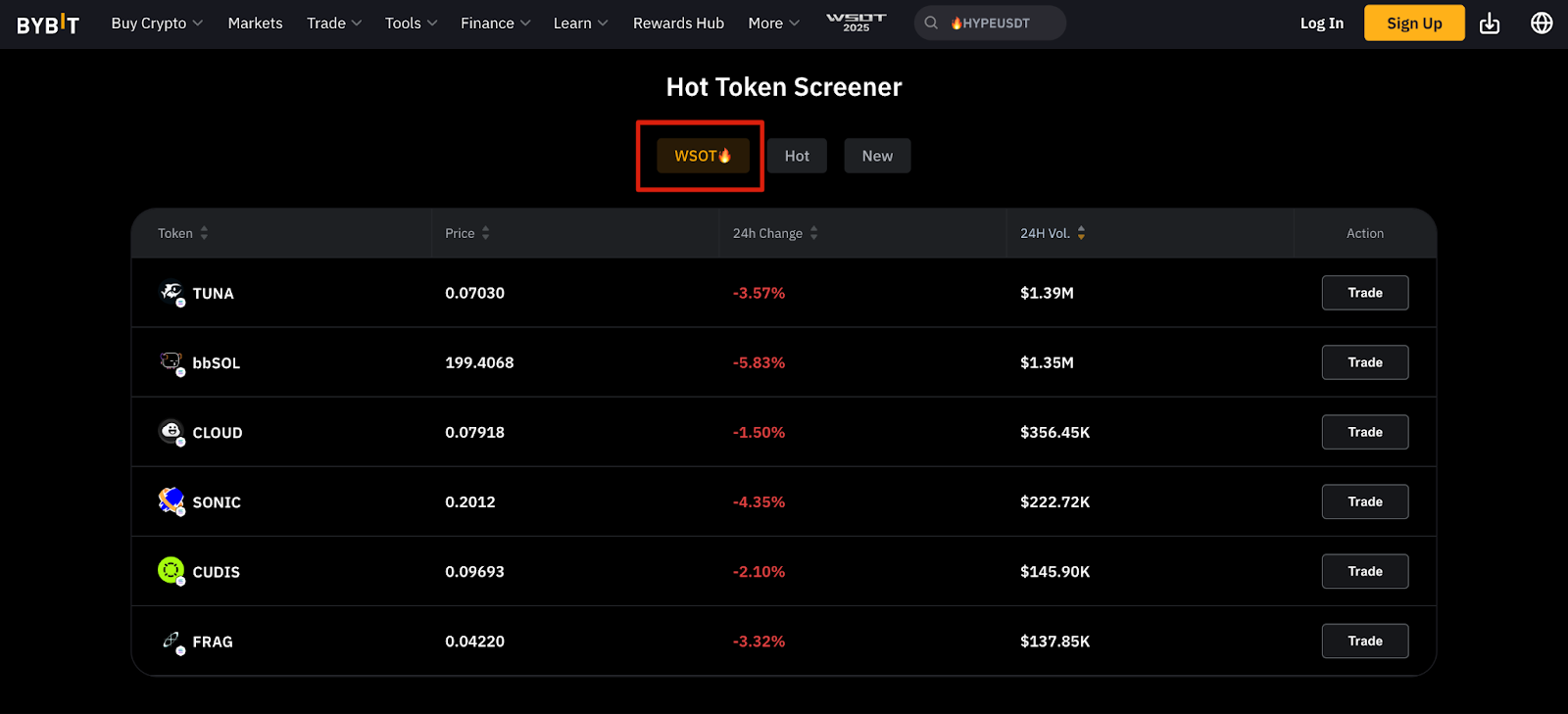This screenshot has width=1568, height=714.
Task: Switch to the New tab
Action: click(x=877, y=156)
